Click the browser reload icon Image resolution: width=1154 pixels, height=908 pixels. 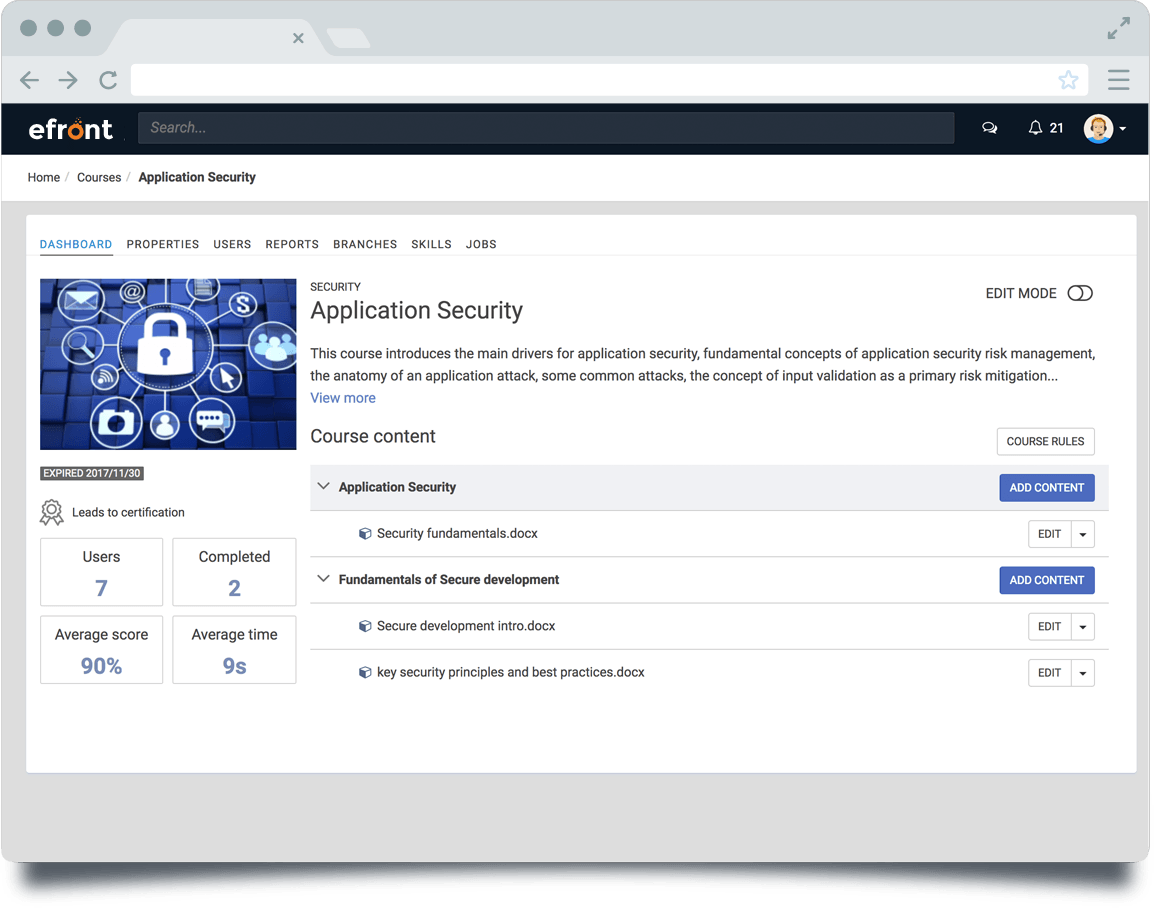[108, 80]
